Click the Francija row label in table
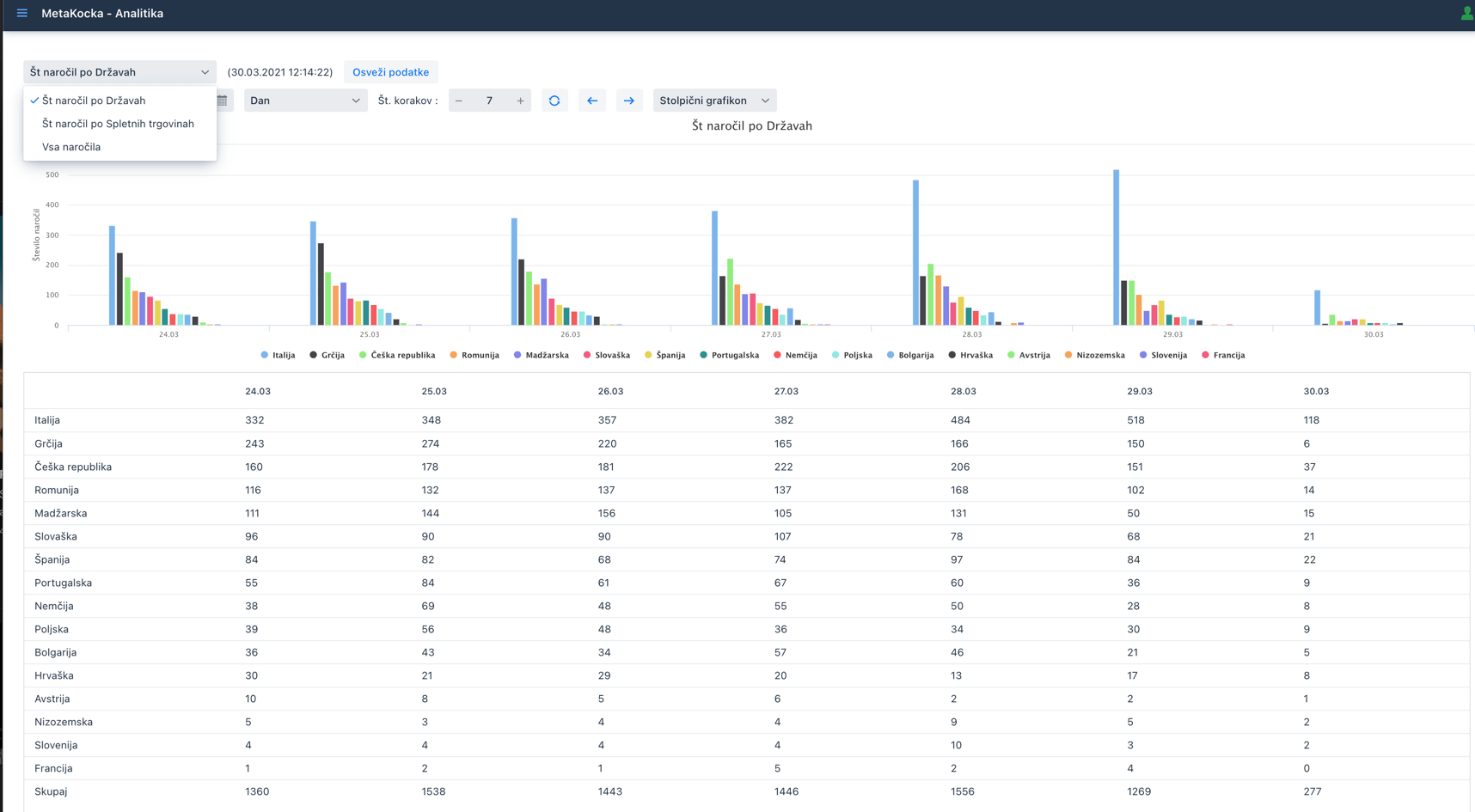 pyautogui.click(x=53, y=768)
